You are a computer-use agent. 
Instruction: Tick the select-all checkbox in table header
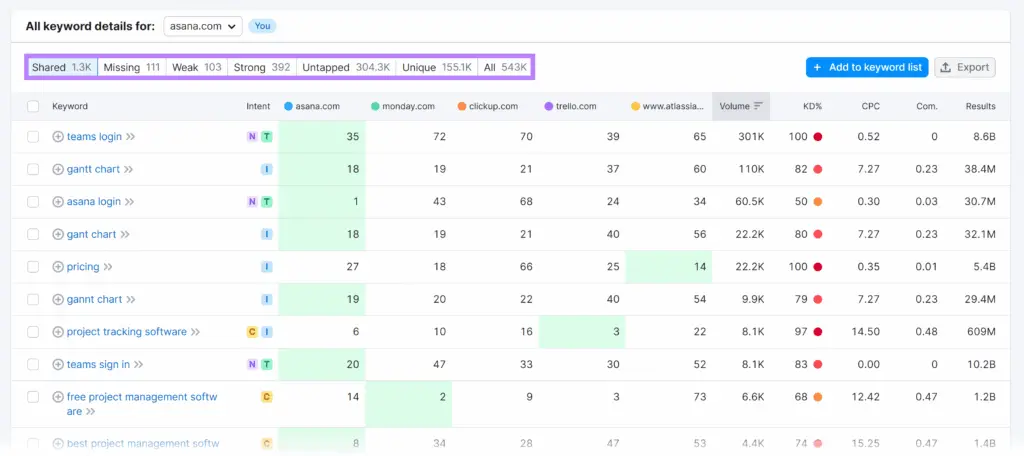pos(33,106)
